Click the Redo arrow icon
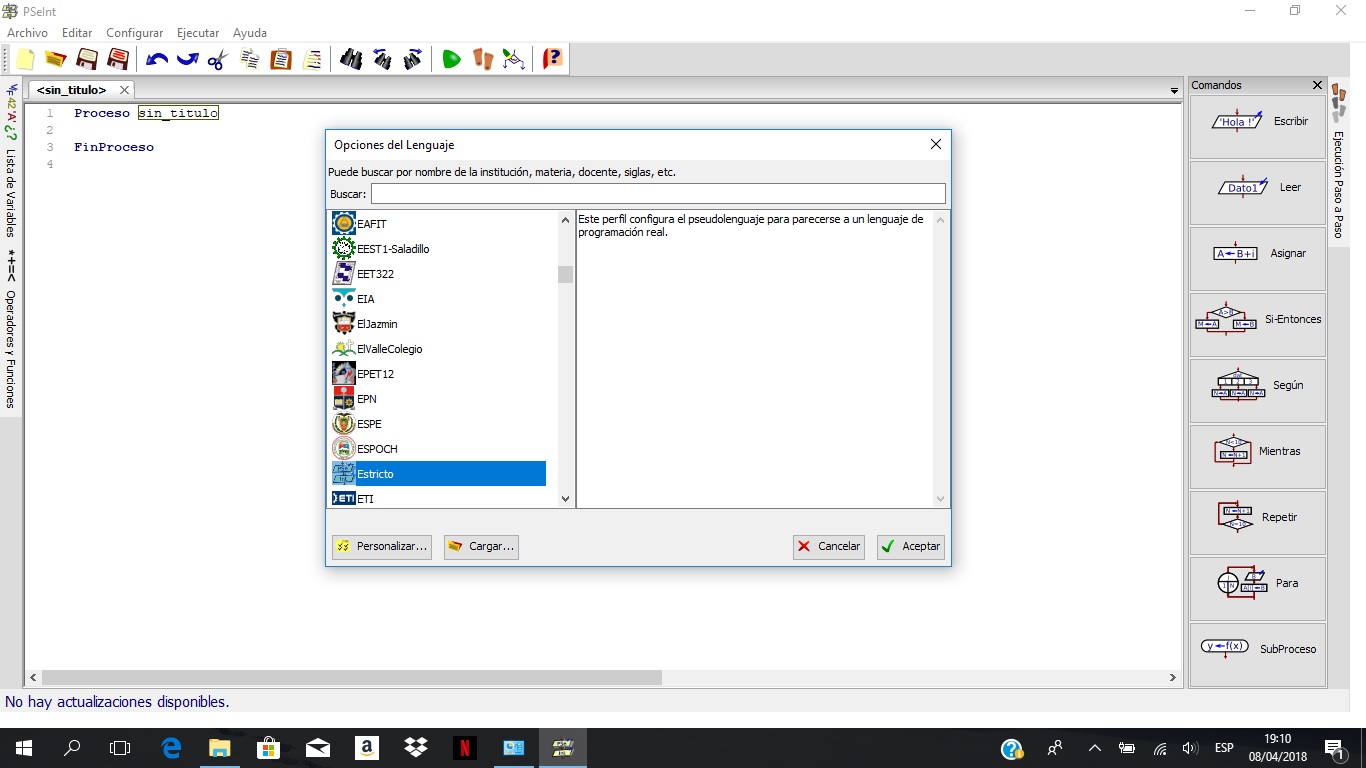 click(x=187, y=59)
